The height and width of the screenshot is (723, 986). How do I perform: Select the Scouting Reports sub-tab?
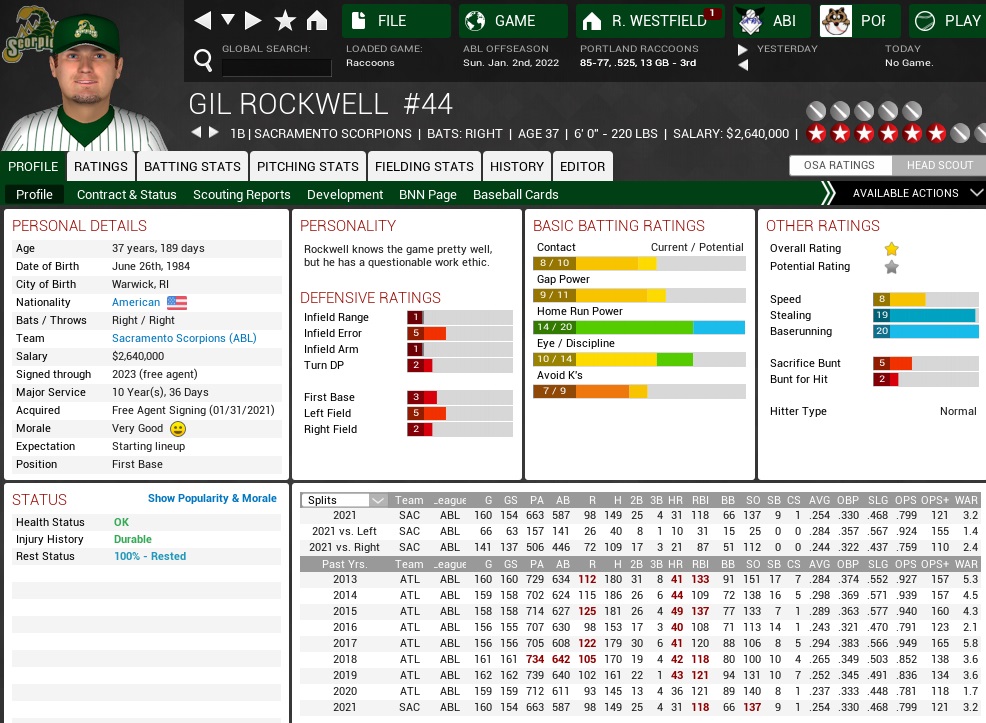click(x=241, y=195)
